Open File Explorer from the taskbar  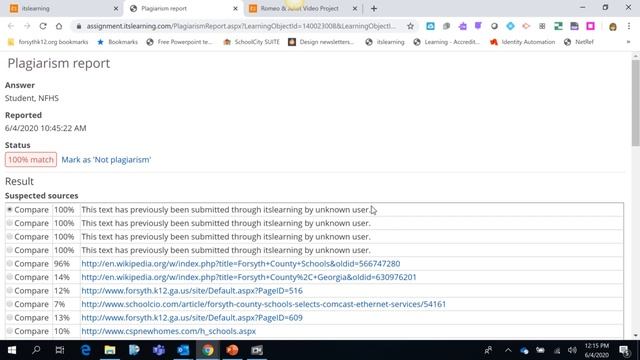pos(110,350)
